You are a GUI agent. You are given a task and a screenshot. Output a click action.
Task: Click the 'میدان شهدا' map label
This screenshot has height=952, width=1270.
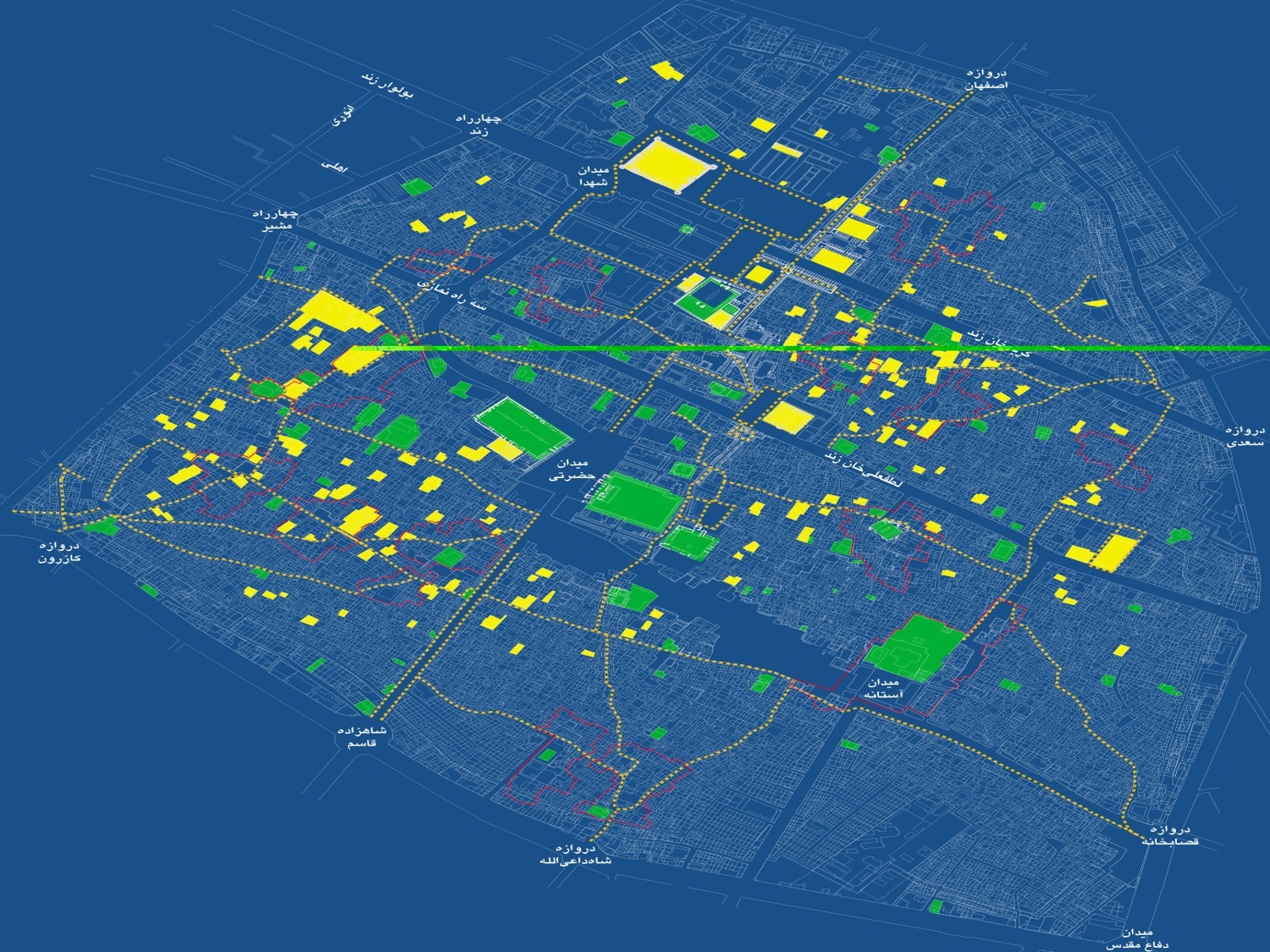[x=593, y=177]
